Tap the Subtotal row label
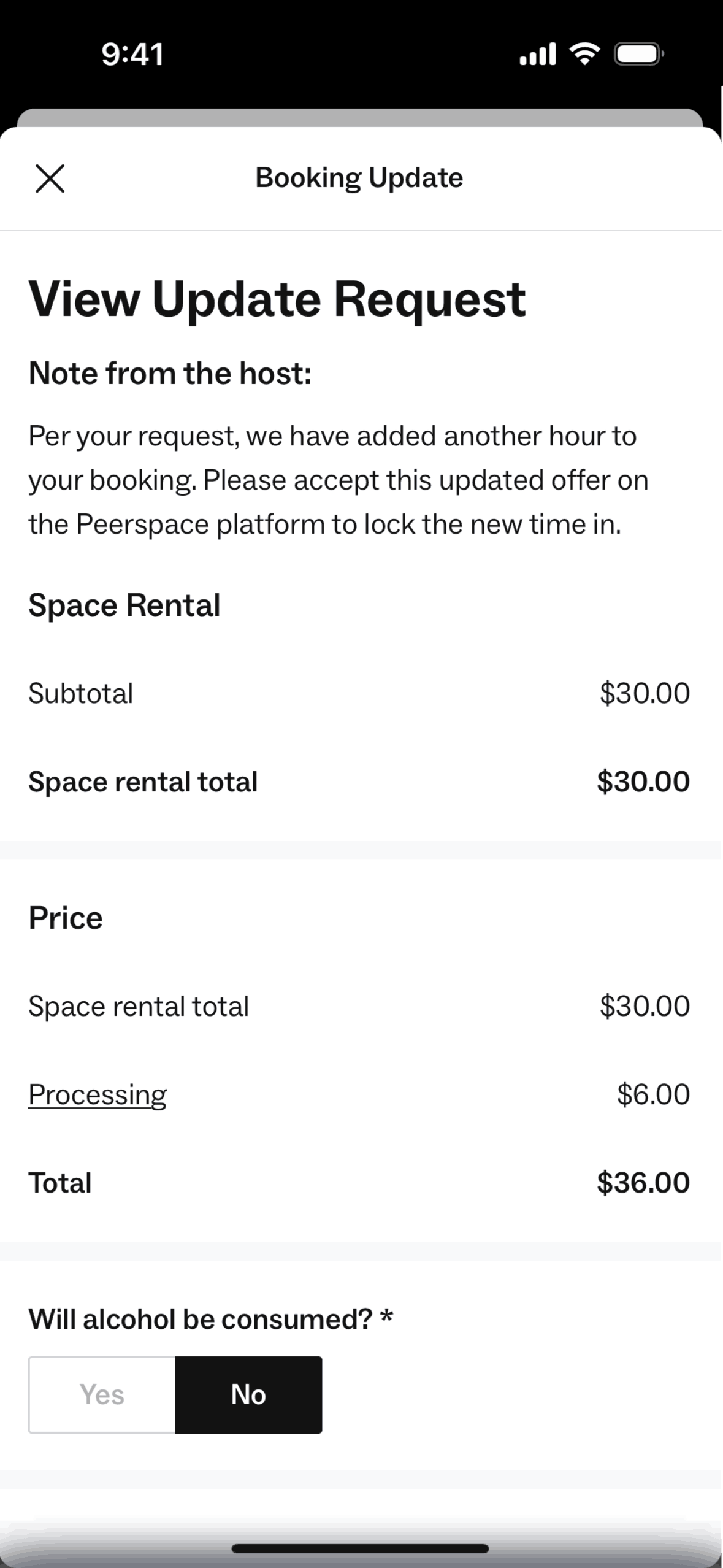Image resolution: width=723 pixels, height=1568 pixels. 81,693
